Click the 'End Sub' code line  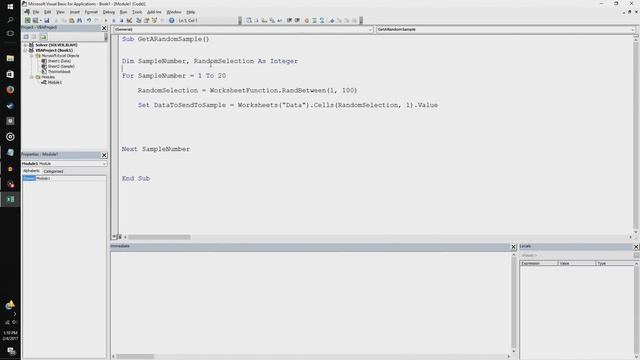pyautogui.click(x=136, y=178)
